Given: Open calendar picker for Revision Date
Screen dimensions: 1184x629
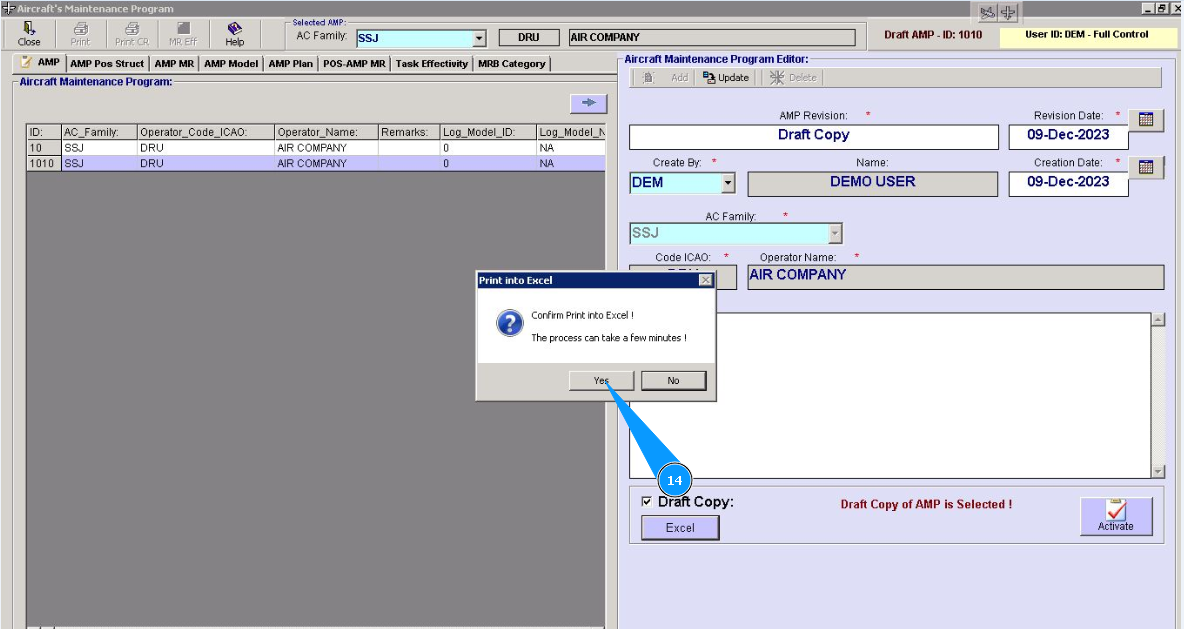Looking at the screenshot, I should tap(1145, 119).
